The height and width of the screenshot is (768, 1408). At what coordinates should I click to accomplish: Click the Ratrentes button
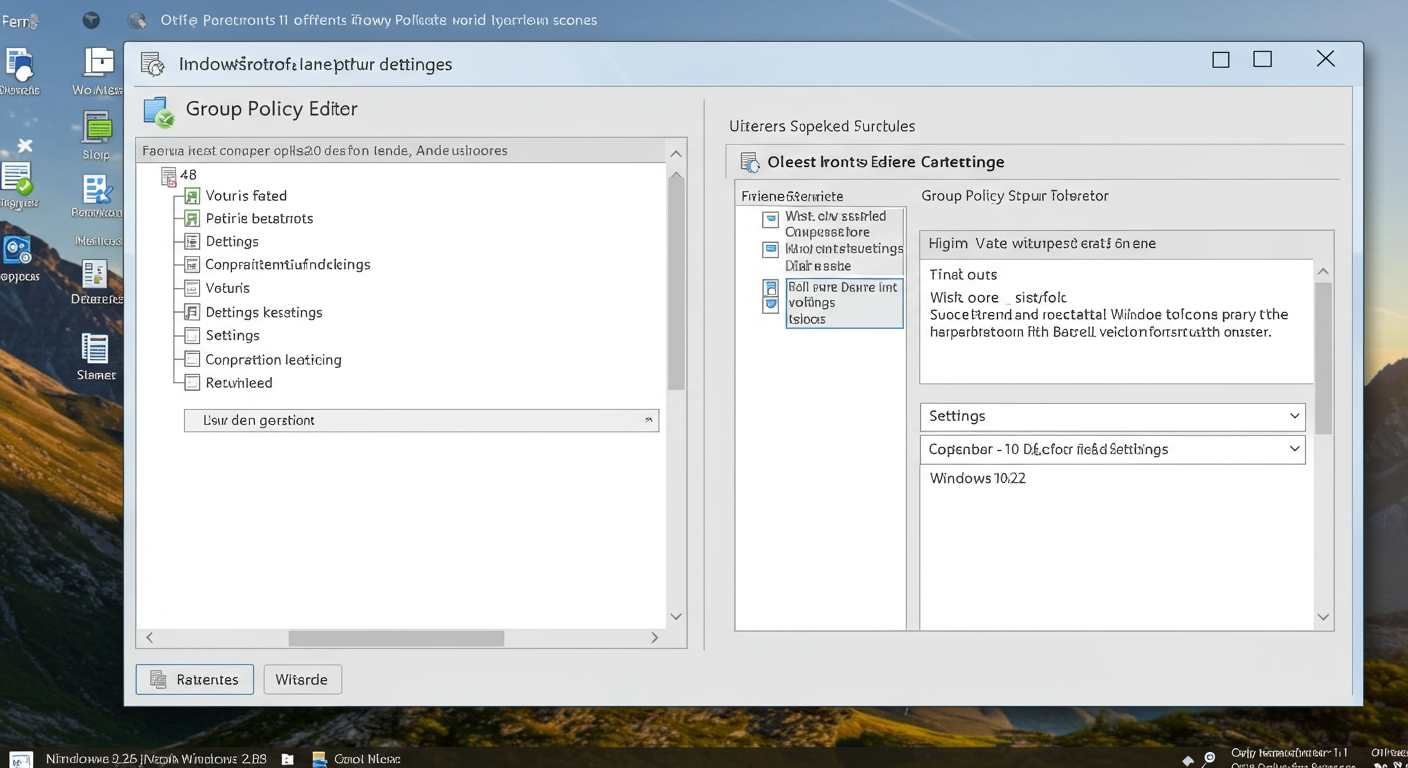(x=195, y=680)
